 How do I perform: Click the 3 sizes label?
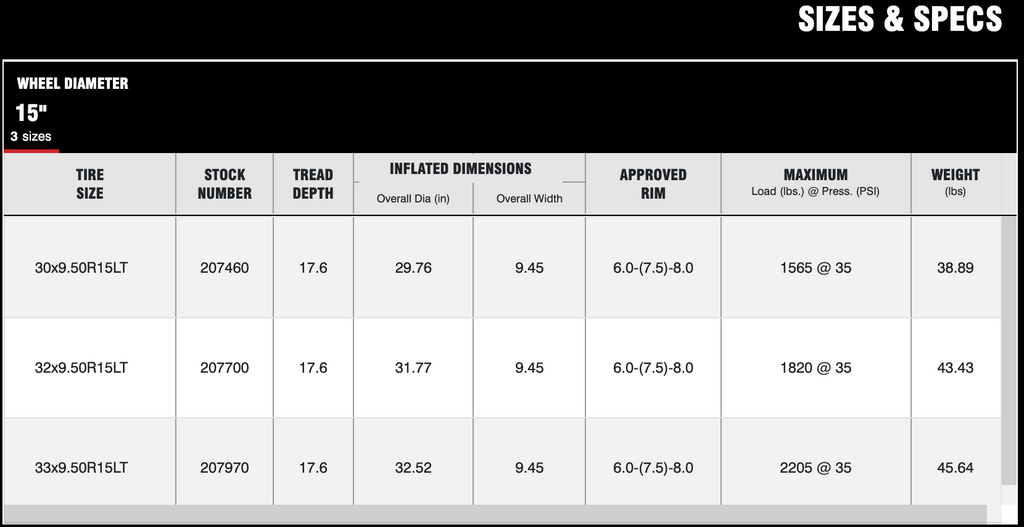coord(31,137)
